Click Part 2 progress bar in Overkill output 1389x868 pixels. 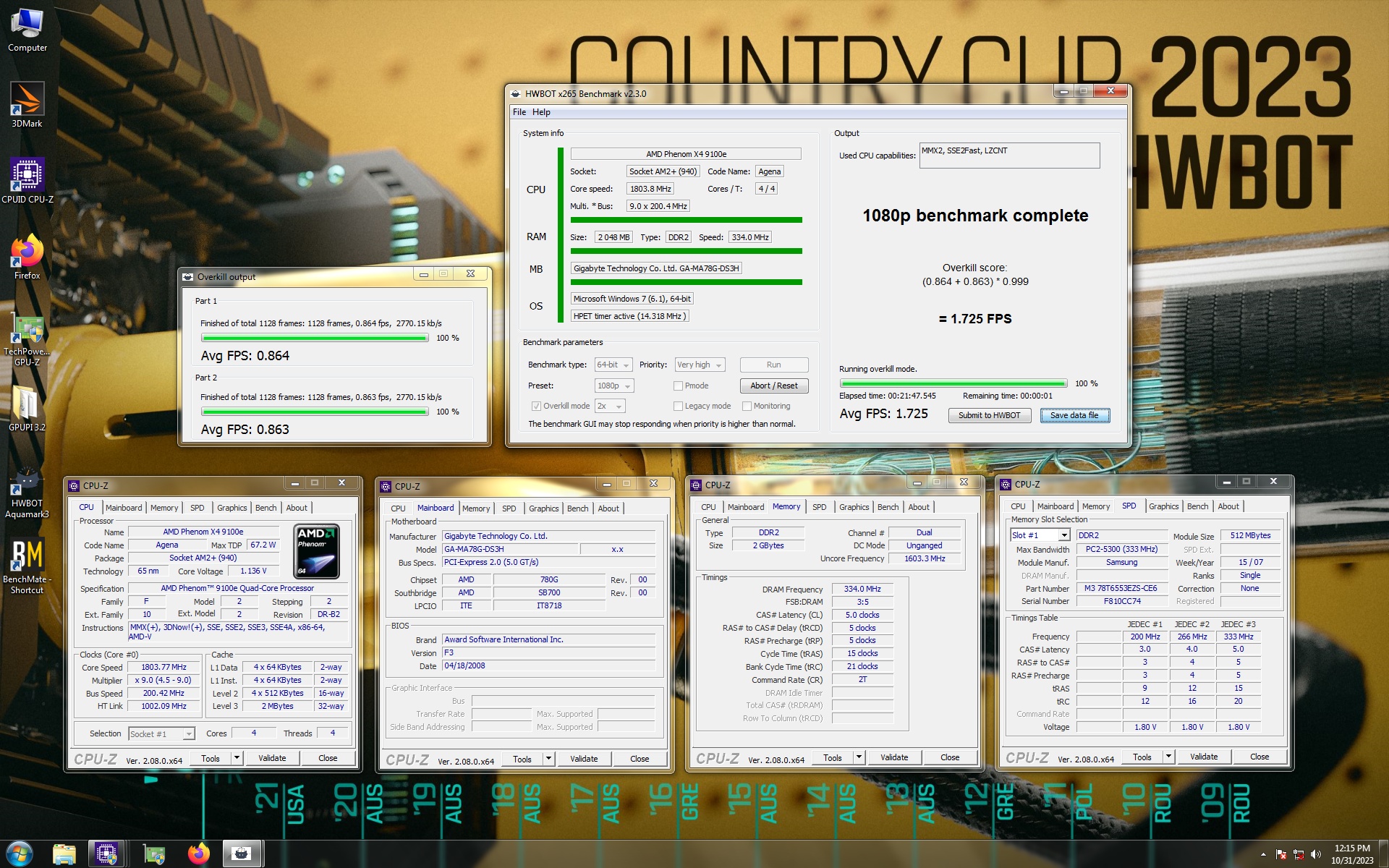[315, 412]
